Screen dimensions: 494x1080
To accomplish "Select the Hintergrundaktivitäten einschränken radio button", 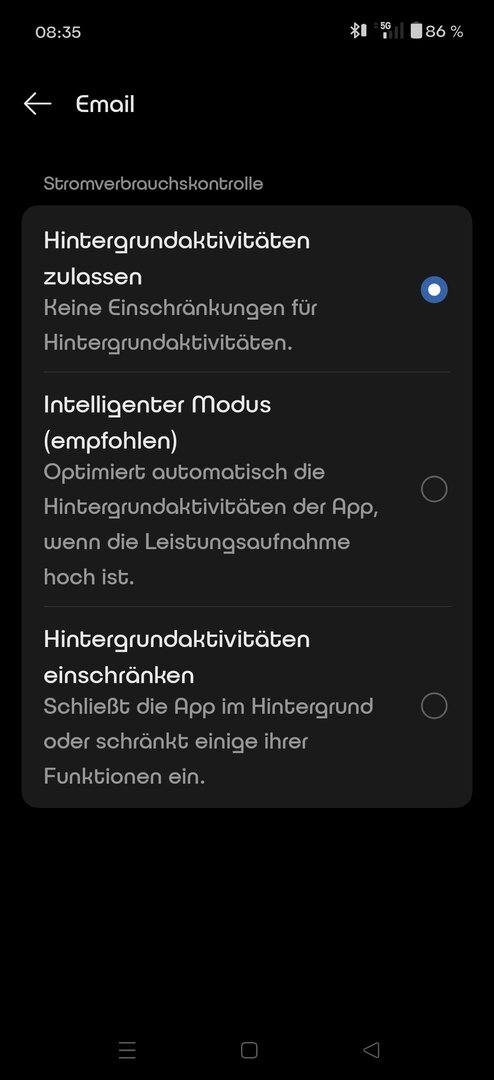I will tap(434, 706).
